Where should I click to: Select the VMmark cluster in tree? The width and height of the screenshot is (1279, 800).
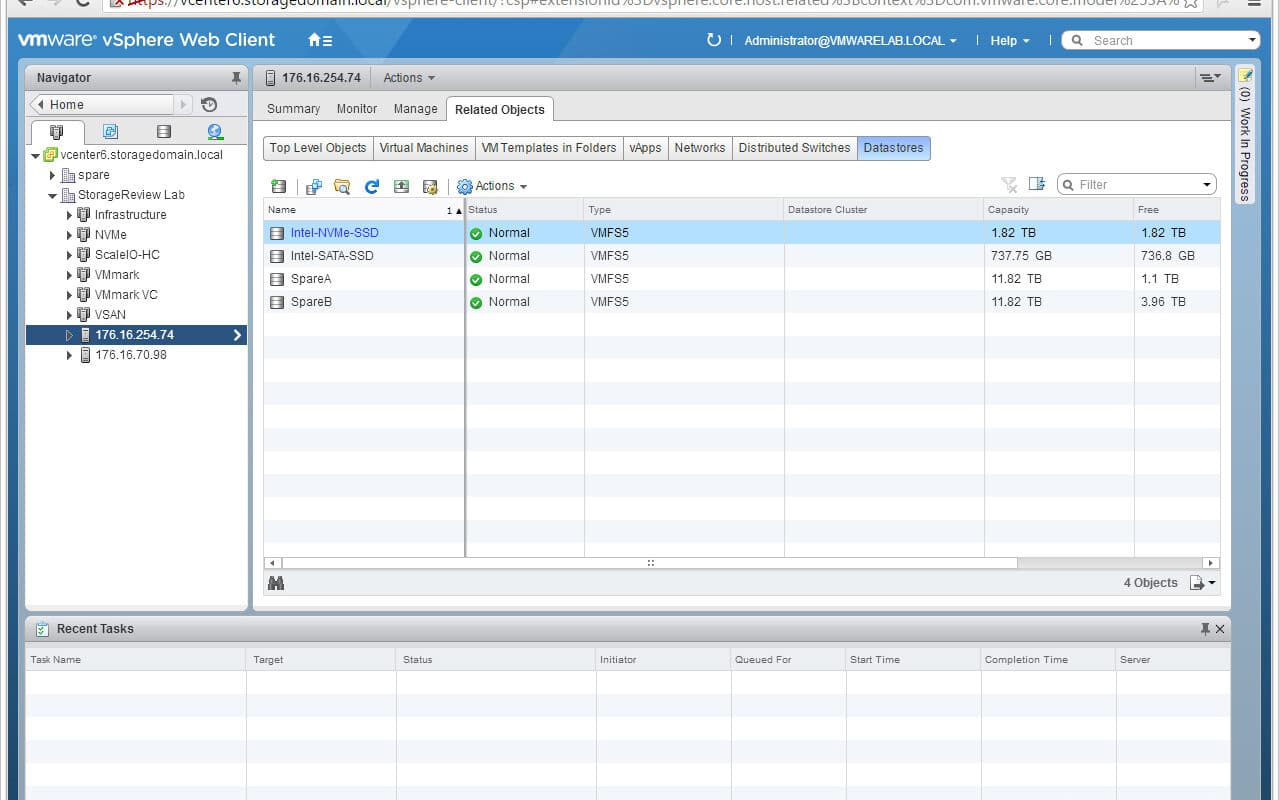coord(117,275)
